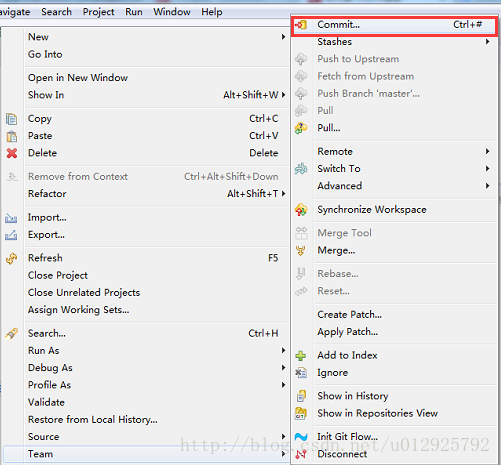The height and width of the screenshot is (465, 501).
Task: Select the Advanced entry
Action: (x=340, y=186)
